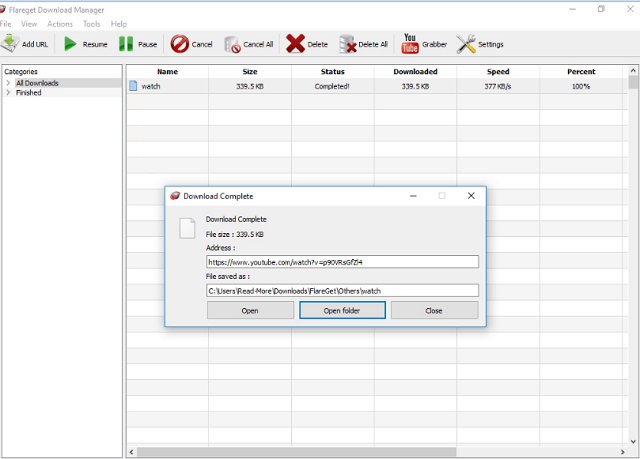The width and height of the screenshot is (640, 459).
Task: Click the Add URL toolbar icon
Action: click(x=10, y=43)
